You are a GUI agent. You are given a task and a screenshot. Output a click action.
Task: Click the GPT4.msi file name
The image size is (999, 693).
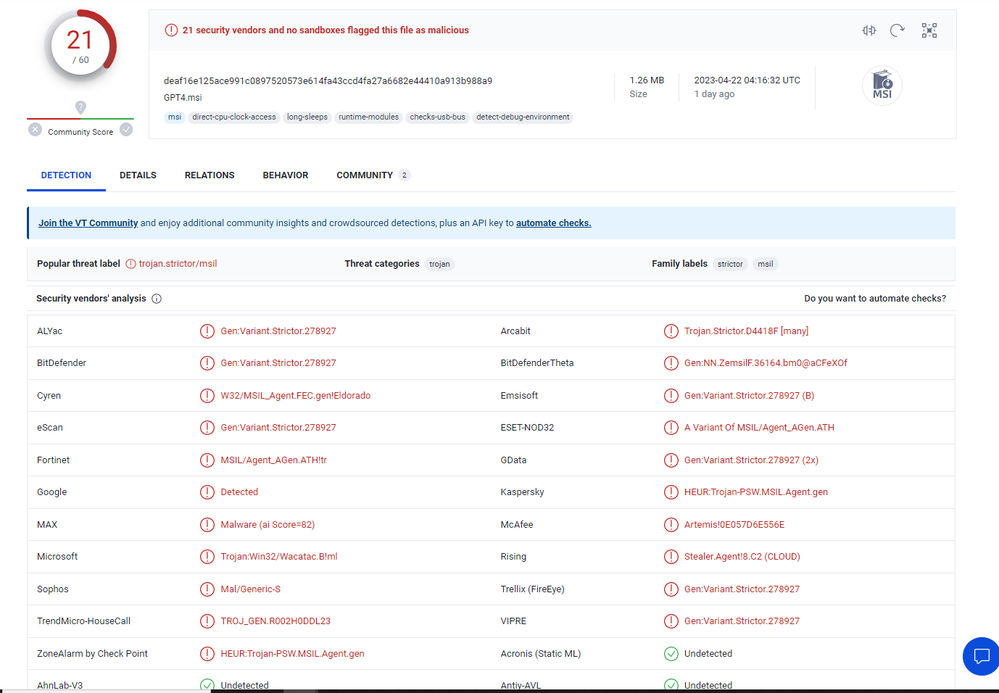pos(183,97)
